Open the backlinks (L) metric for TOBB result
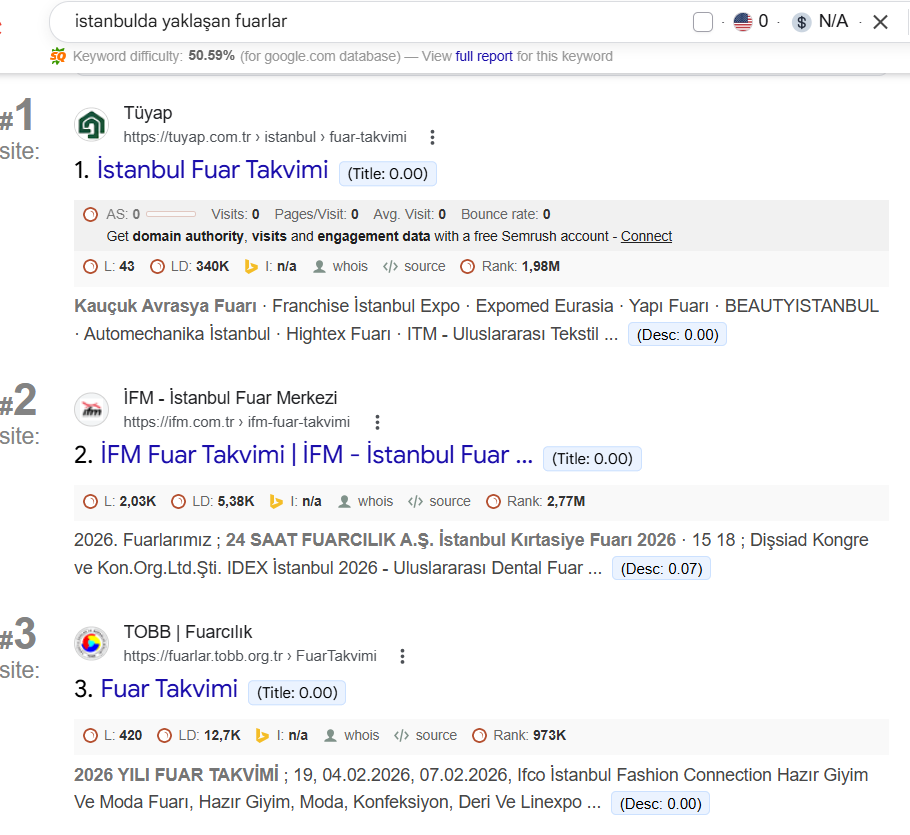The image size is (910, 835). [120, 735]
